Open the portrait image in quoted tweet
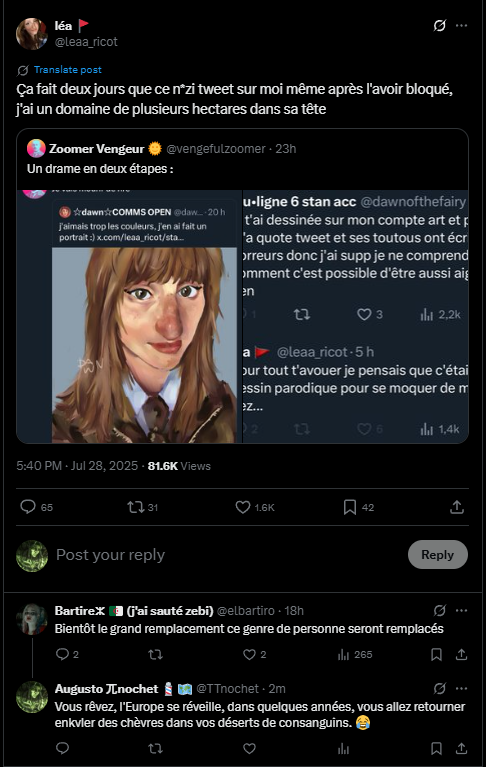The height and width of the screenshot is (767, 486). 145,345
